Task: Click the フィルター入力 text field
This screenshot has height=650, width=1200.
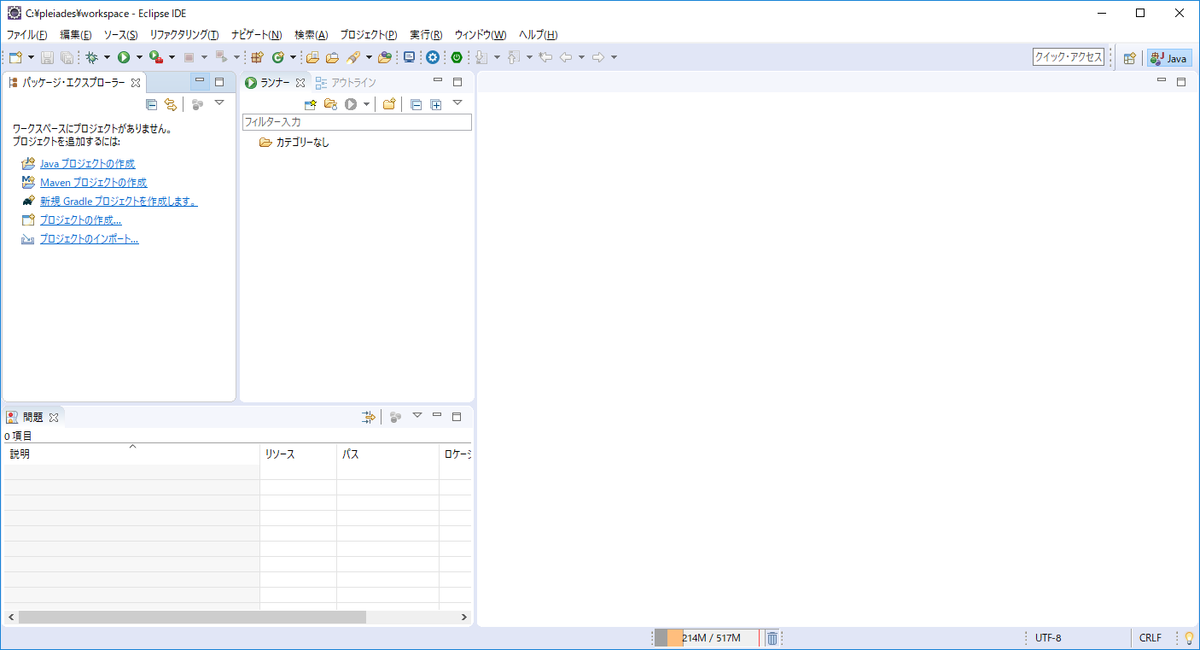Action: pos(356,122)
